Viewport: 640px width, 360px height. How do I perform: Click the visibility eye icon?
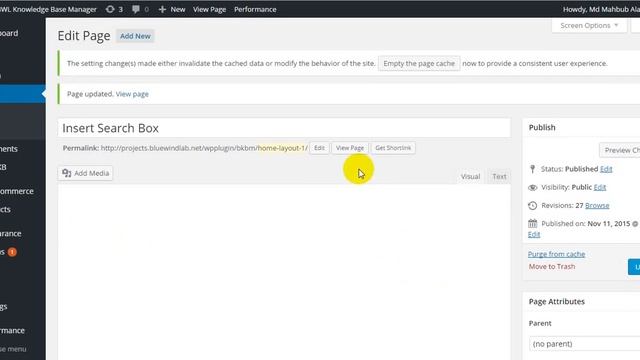533,187
